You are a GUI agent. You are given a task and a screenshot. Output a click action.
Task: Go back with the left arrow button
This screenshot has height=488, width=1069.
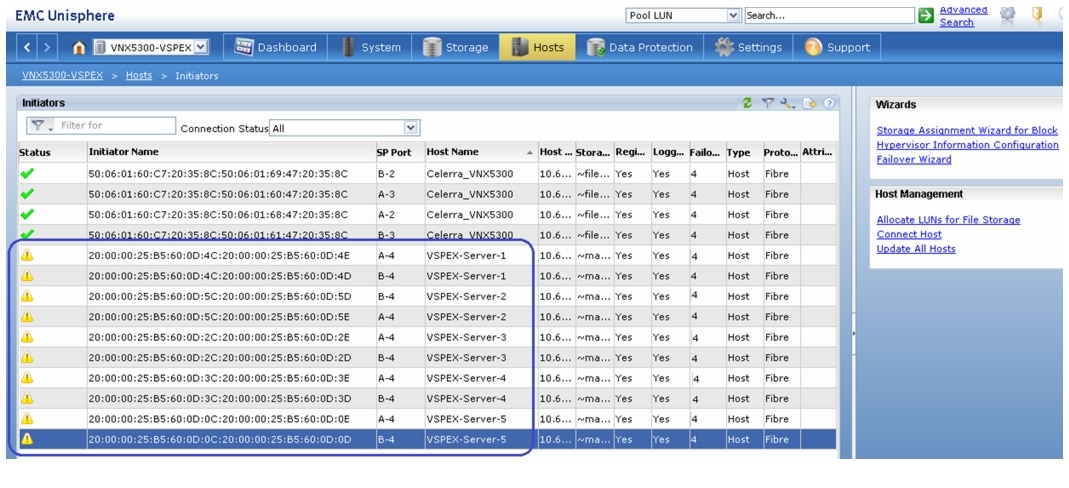click(29, 47)
